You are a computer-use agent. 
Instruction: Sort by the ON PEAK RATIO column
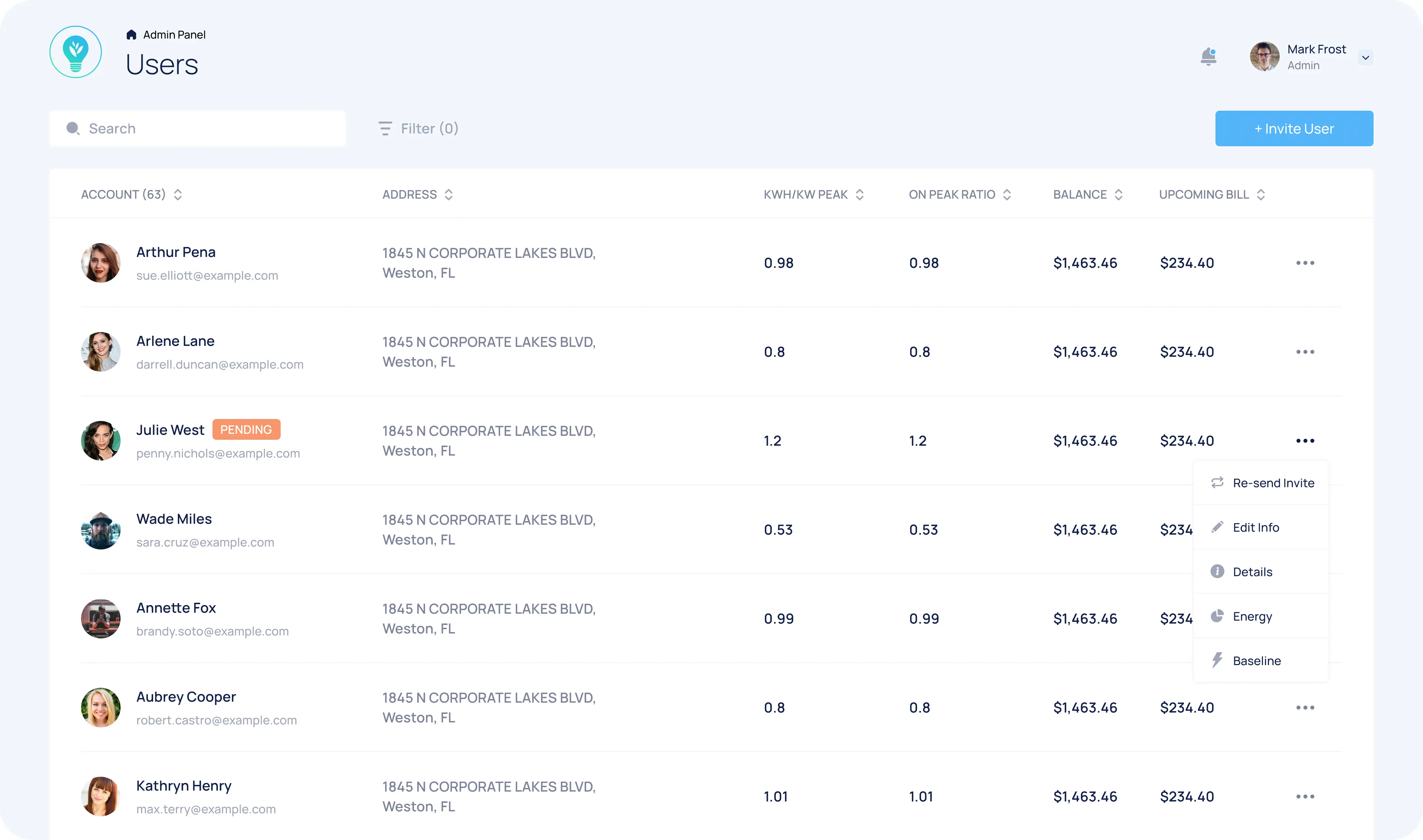coord(1007,195)
